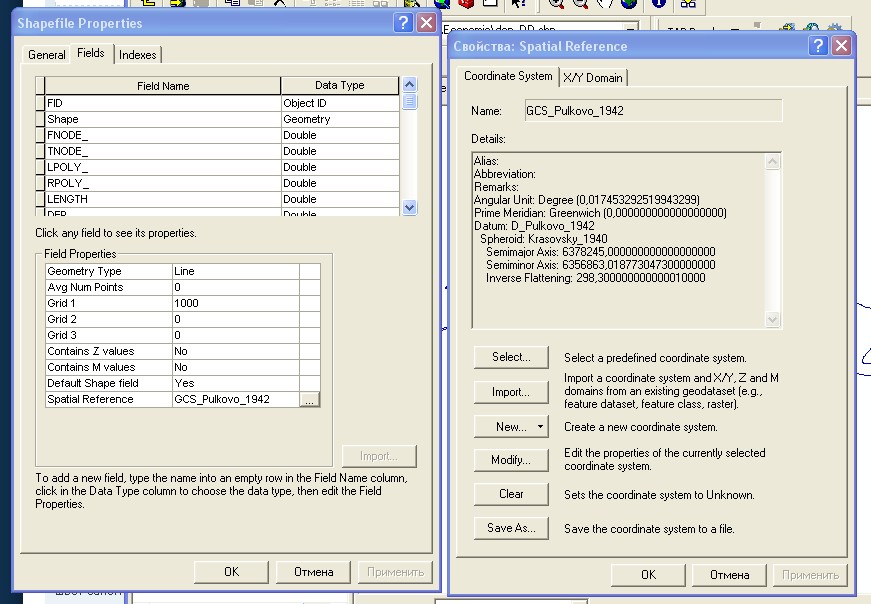Switch to the X/Y Domain tab
This screenshot has height=604, width=871.
tap(592, 77)
